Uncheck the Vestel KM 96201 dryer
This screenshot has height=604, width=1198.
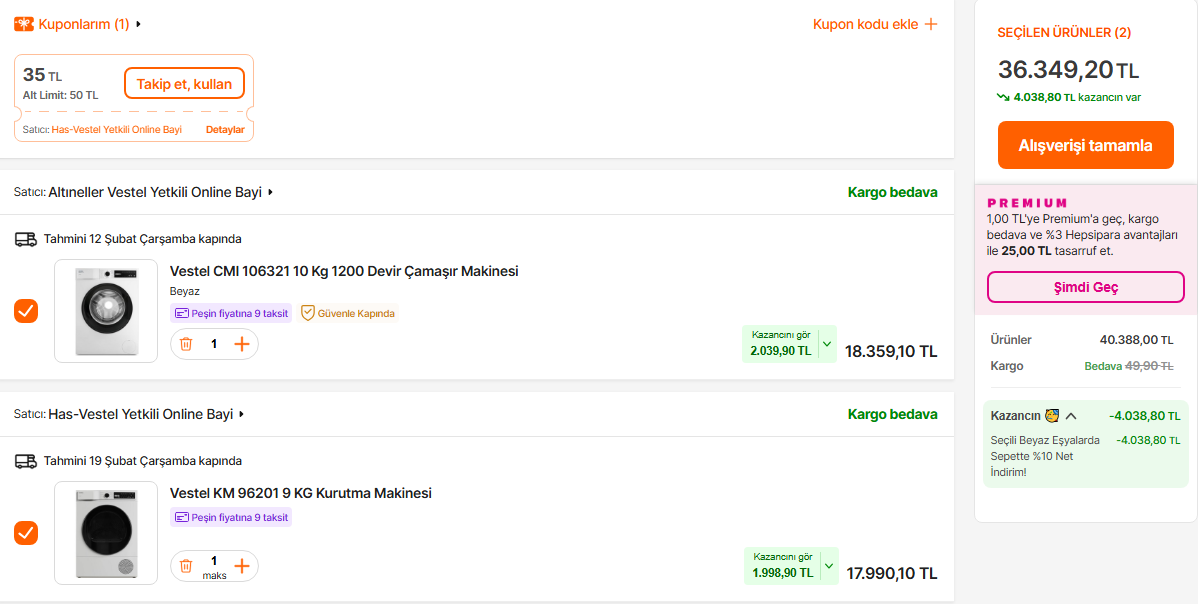[26, 533]
